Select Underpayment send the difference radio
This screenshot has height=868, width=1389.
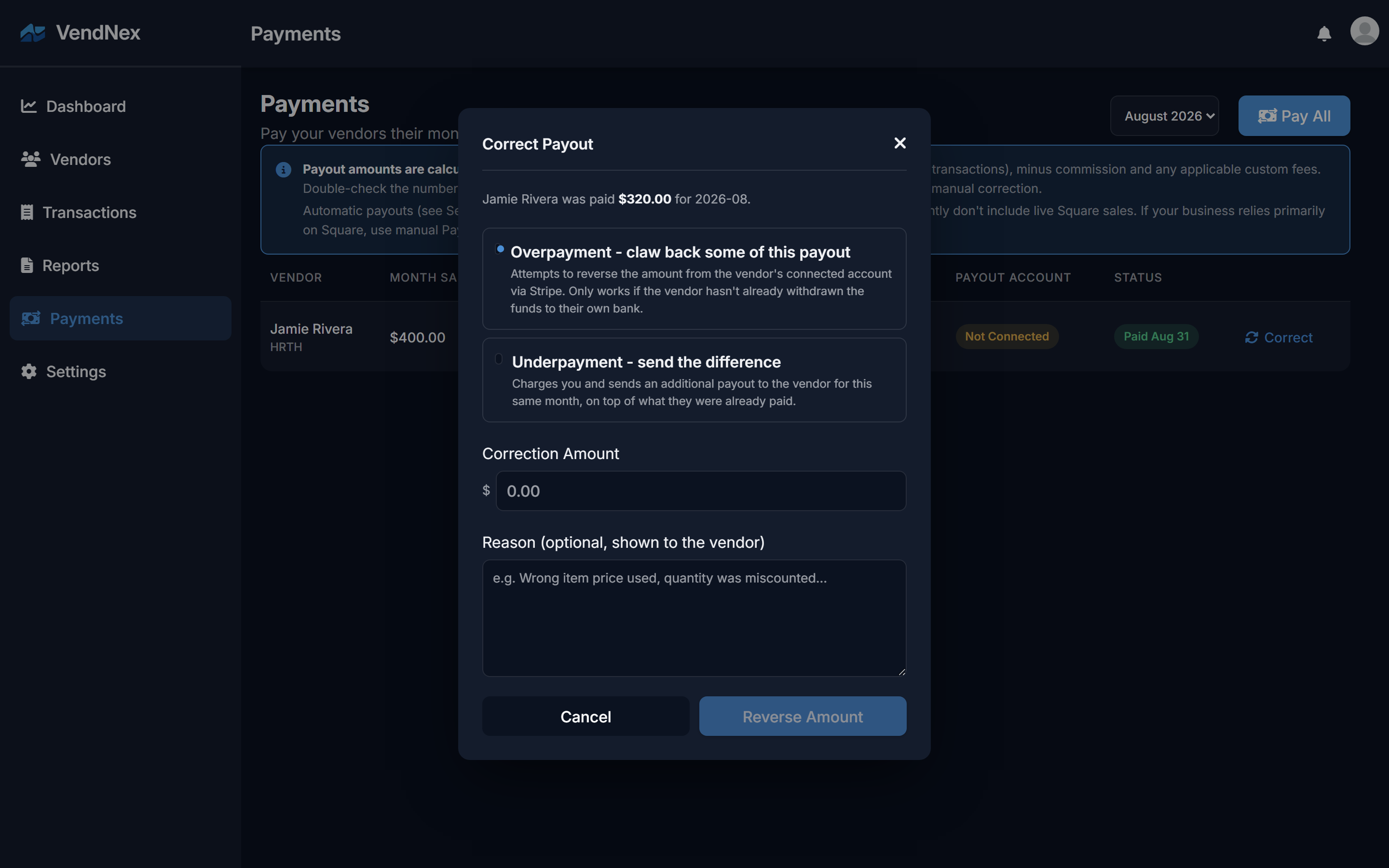[x=498, y=359]
